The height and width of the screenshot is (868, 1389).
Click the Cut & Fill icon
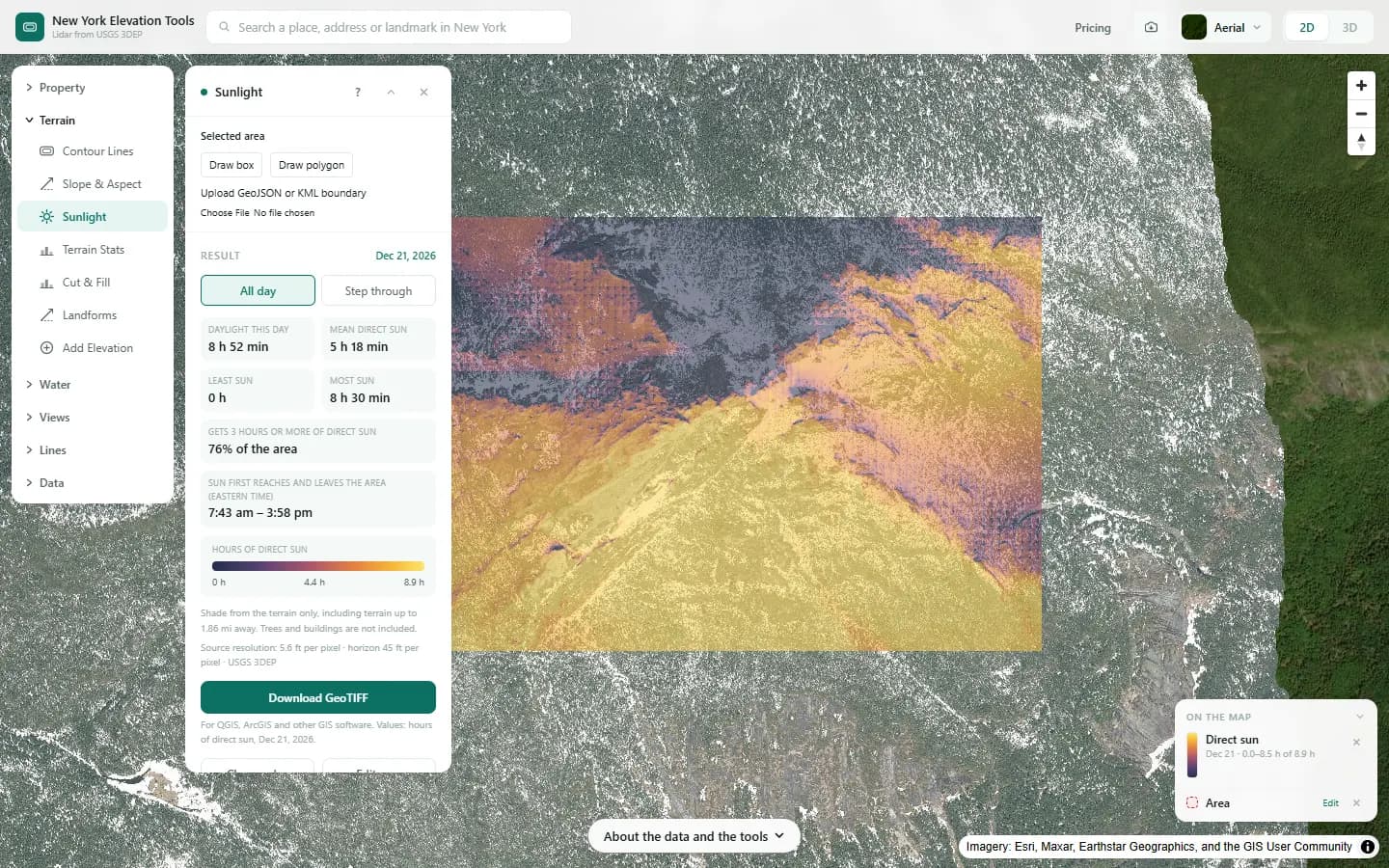[x=46, y=283]
